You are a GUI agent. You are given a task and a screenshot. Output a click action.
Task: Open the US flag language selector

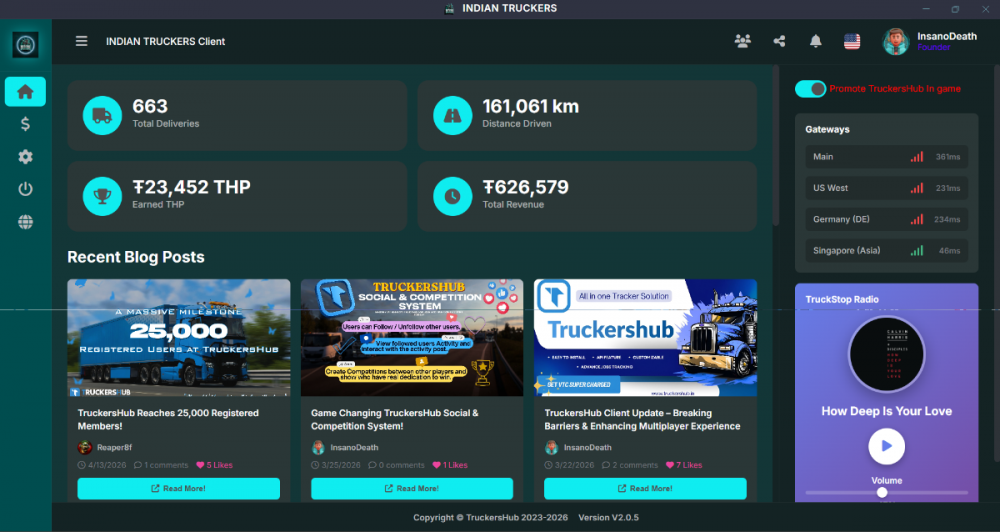[x=852, y=41]
